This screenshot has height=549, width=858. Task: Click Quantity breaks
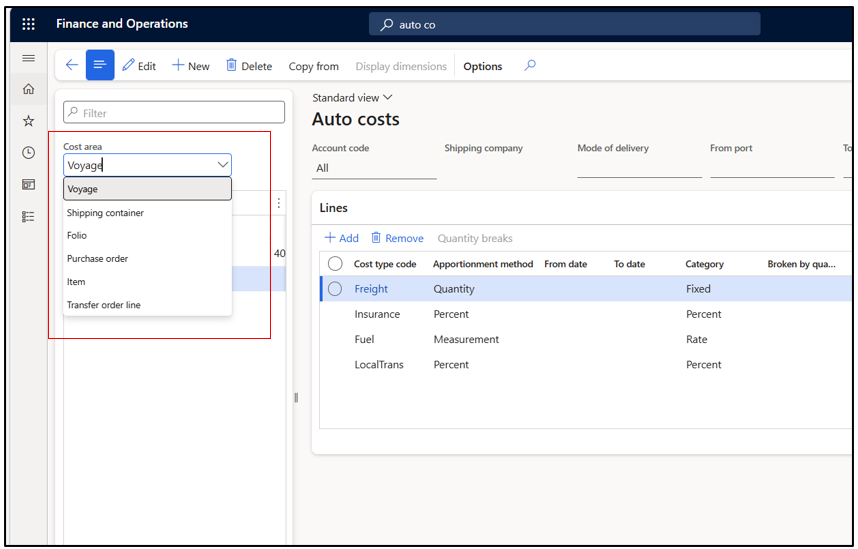[x=475, y=239]
